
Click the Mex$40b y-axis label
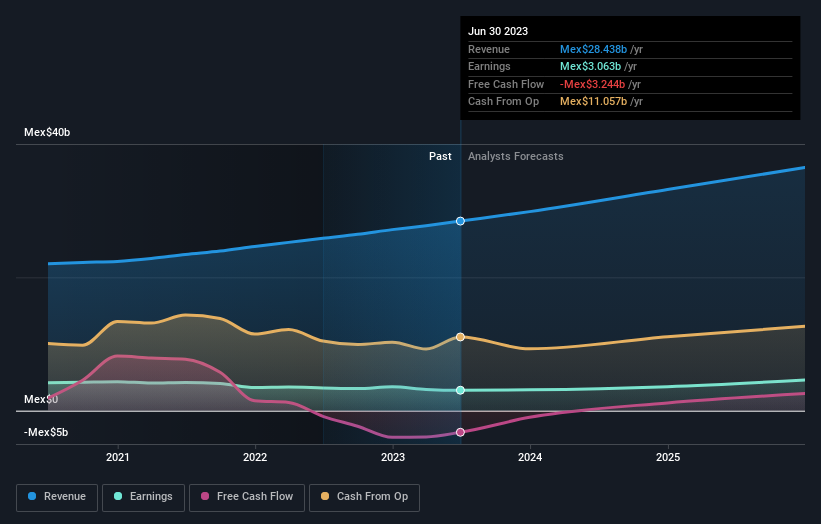tap(47, 132)
